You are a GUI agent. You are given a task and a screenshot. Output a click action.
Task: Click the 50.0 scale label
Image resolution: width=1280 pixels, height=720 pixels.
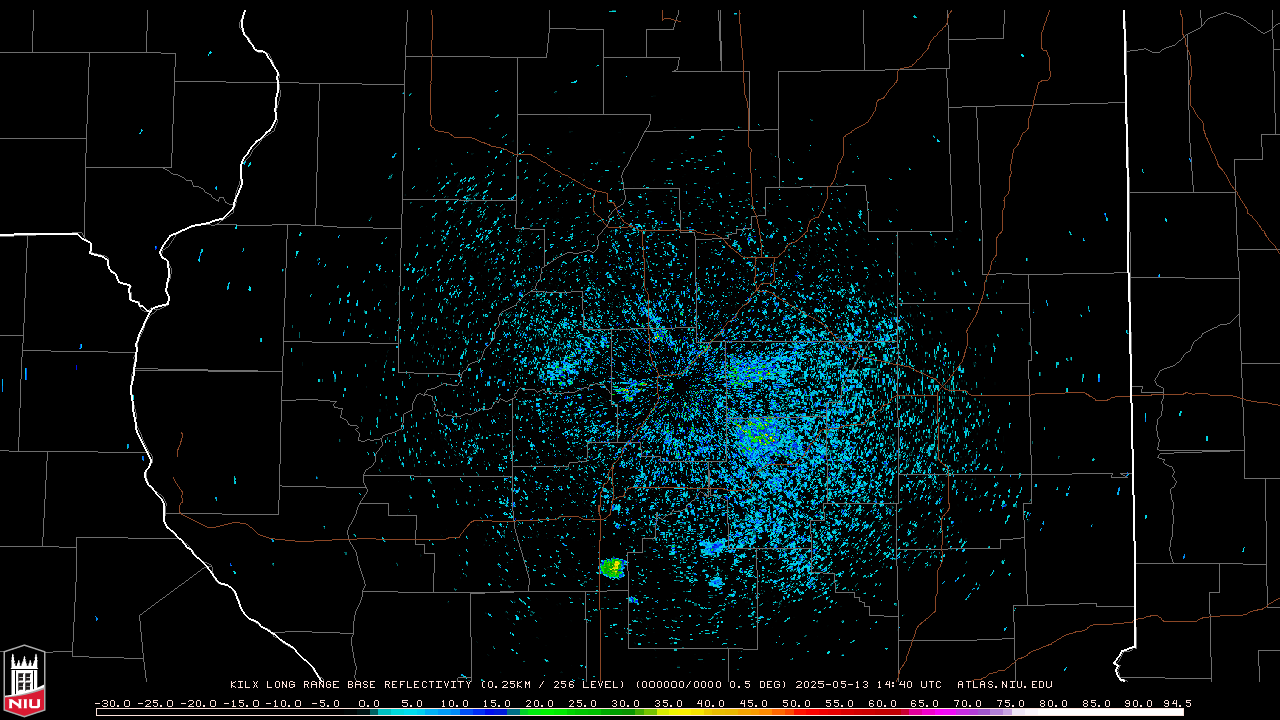(x=797, y=703)
